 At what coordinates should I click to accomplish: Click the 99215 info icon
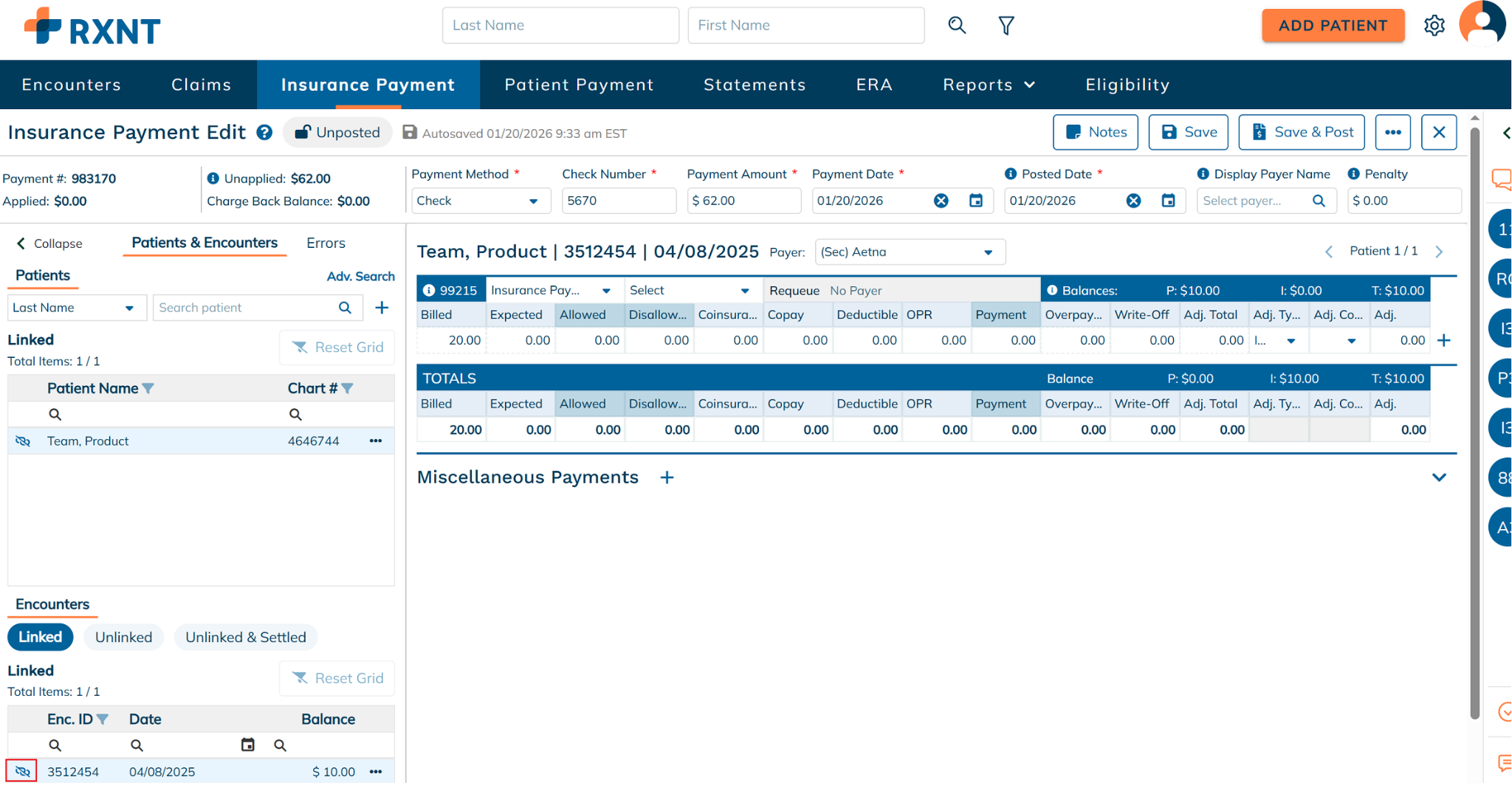[429, 291]
